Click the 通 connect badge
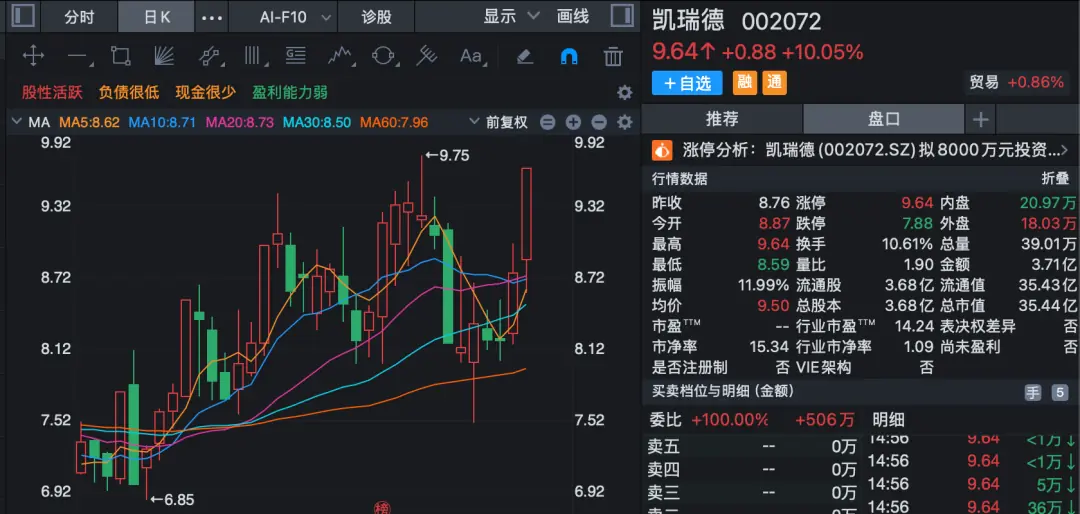1080x514 pixels. [774, 83]
